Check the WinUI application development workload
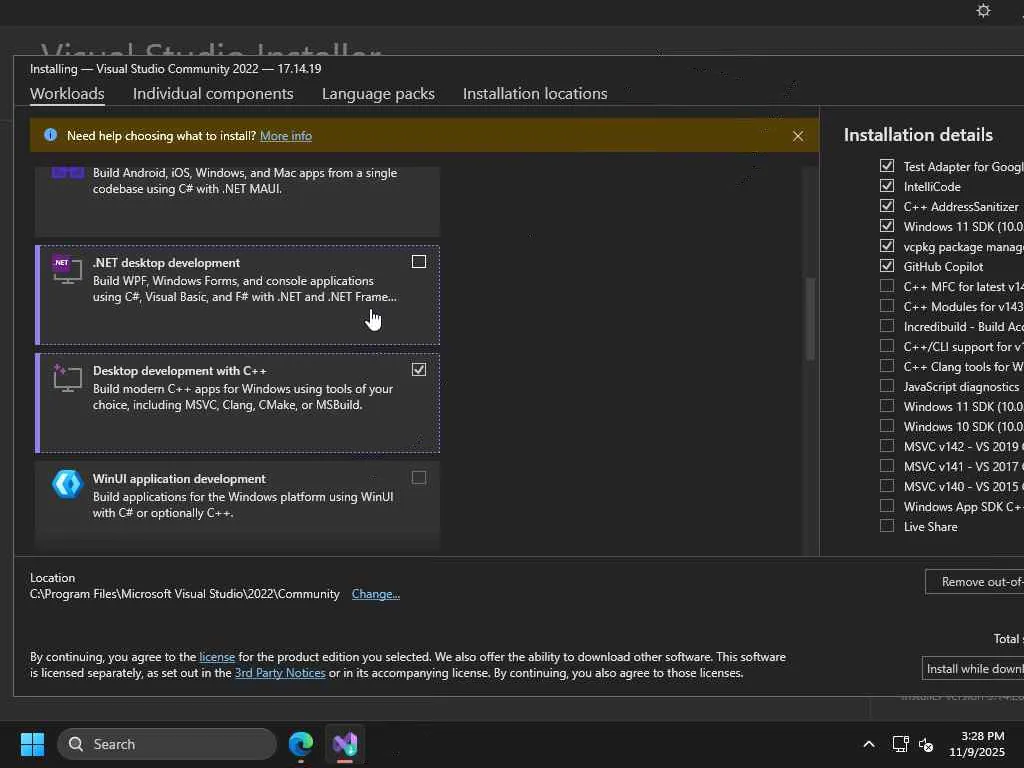 [419, 477]
